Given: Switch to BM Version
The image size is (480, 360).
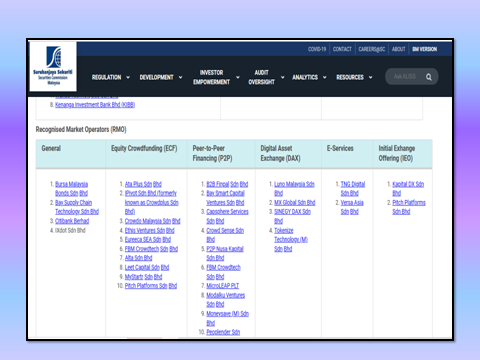Looking at the screenshot, I should 425,49.
